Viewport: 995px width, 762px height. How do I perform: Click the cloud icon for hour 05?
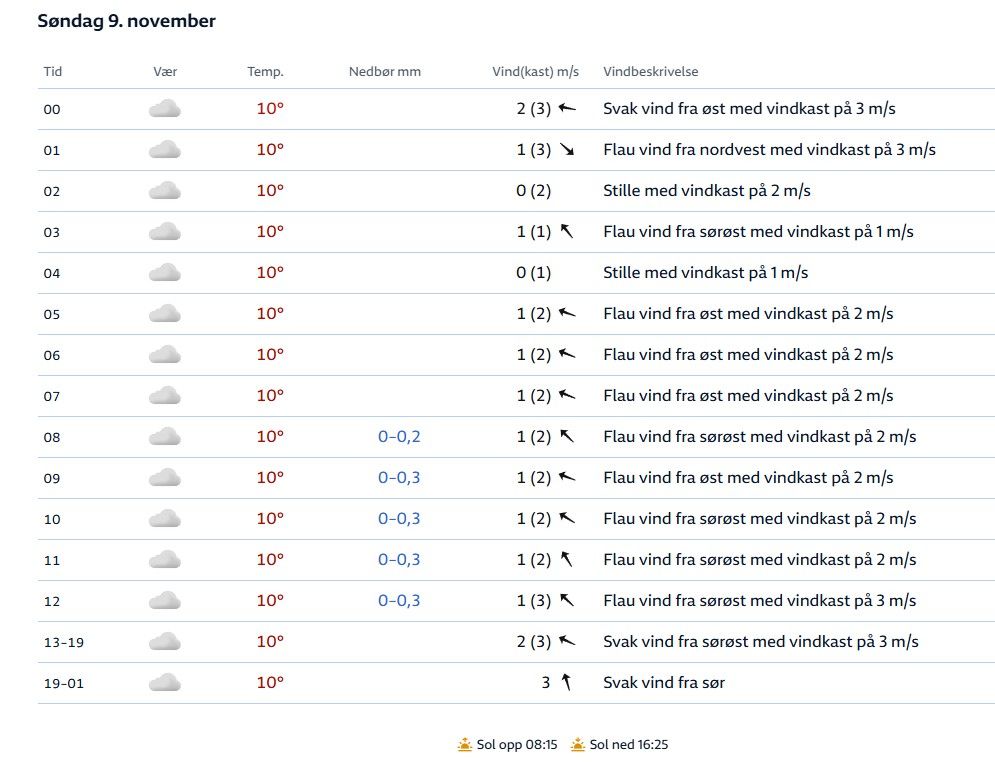pyautogui.click(x=165, y=314)
